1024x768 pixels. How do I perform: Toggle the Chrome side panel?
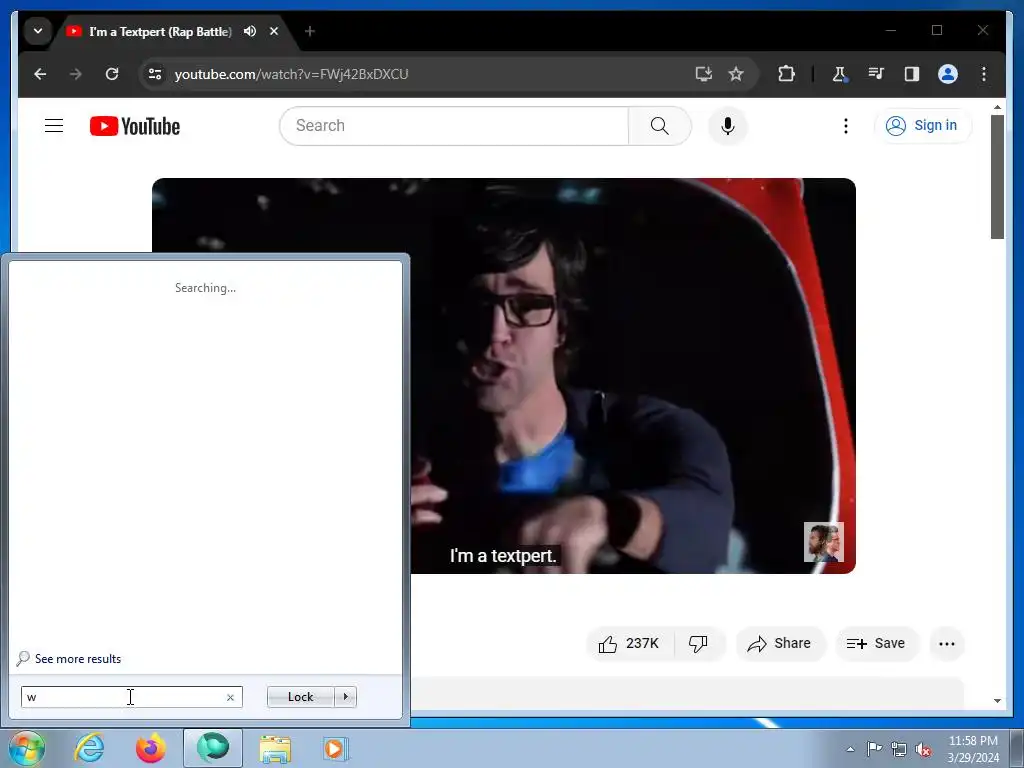912,74
